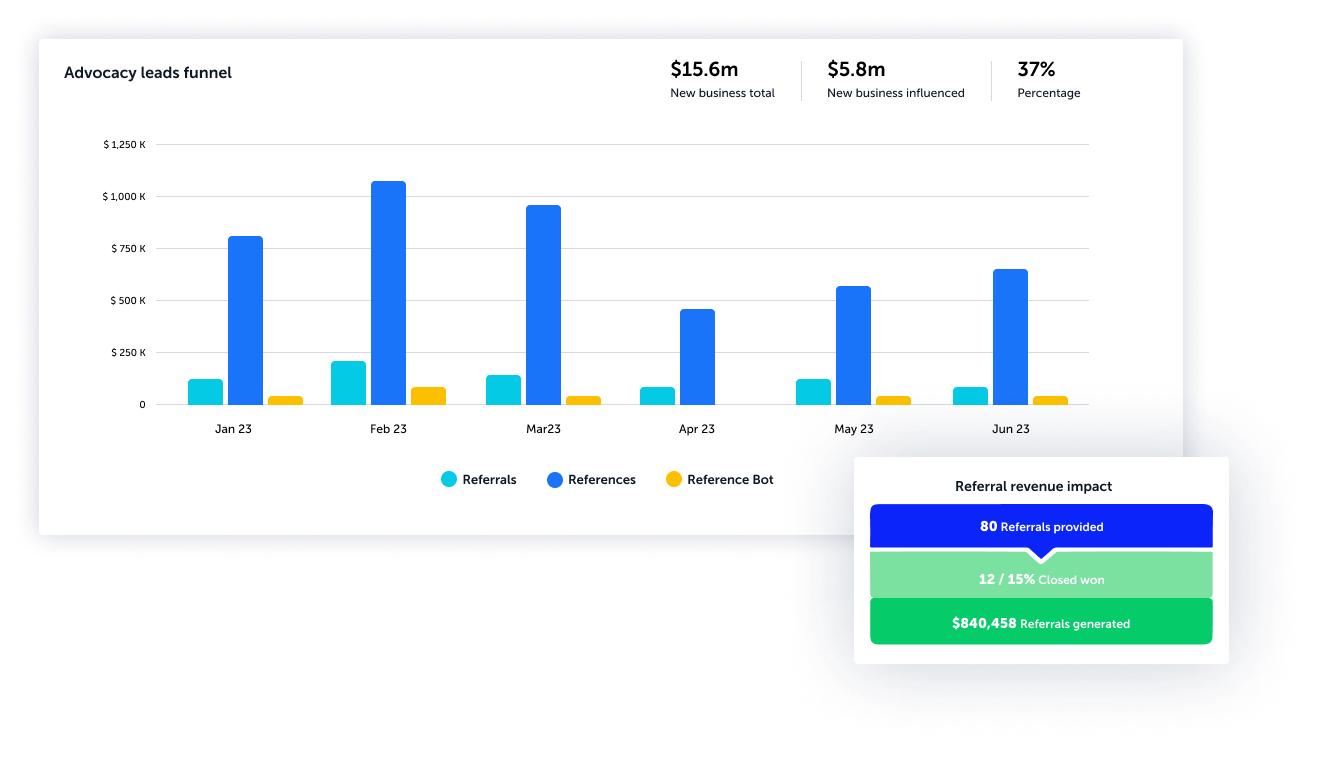This screenshot has width=1322, height=757.
Task: Toggle the yellow Reference Bot legend dot
Action: 674,480
